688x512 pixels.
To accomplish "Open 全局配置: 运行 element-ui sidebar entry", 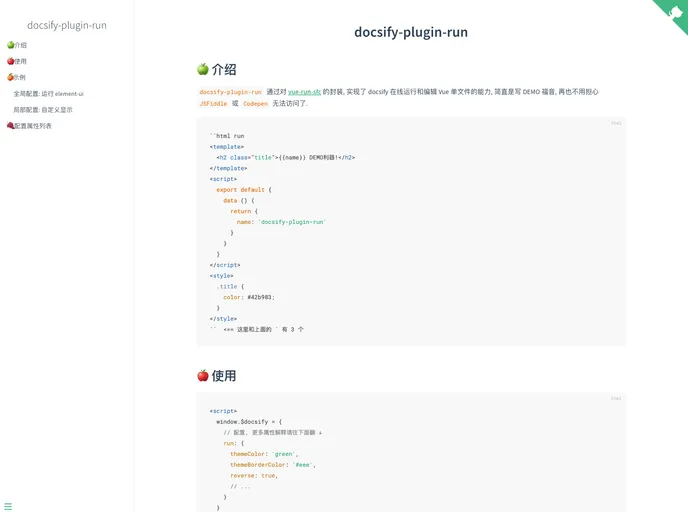I will tap(48, 93).
